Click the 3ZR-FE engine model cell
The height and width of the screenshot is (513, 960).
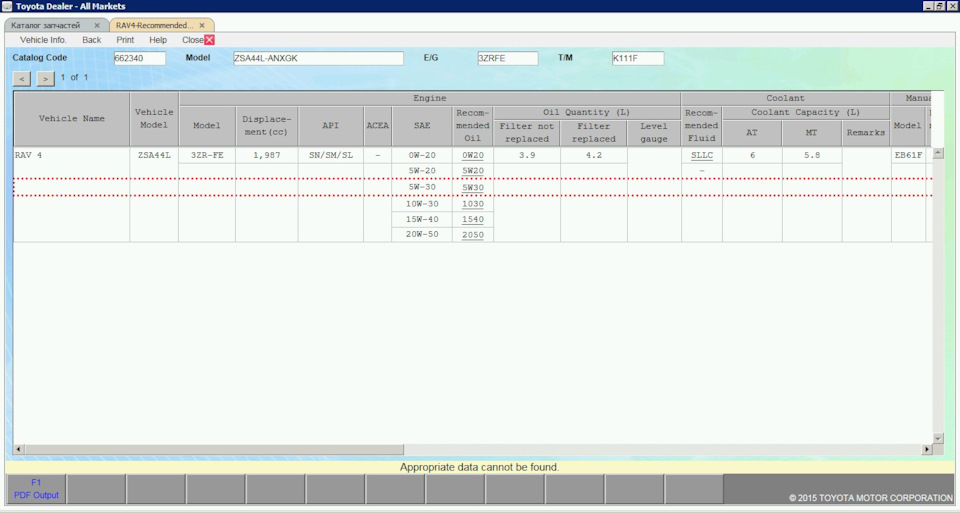[207, 155]
